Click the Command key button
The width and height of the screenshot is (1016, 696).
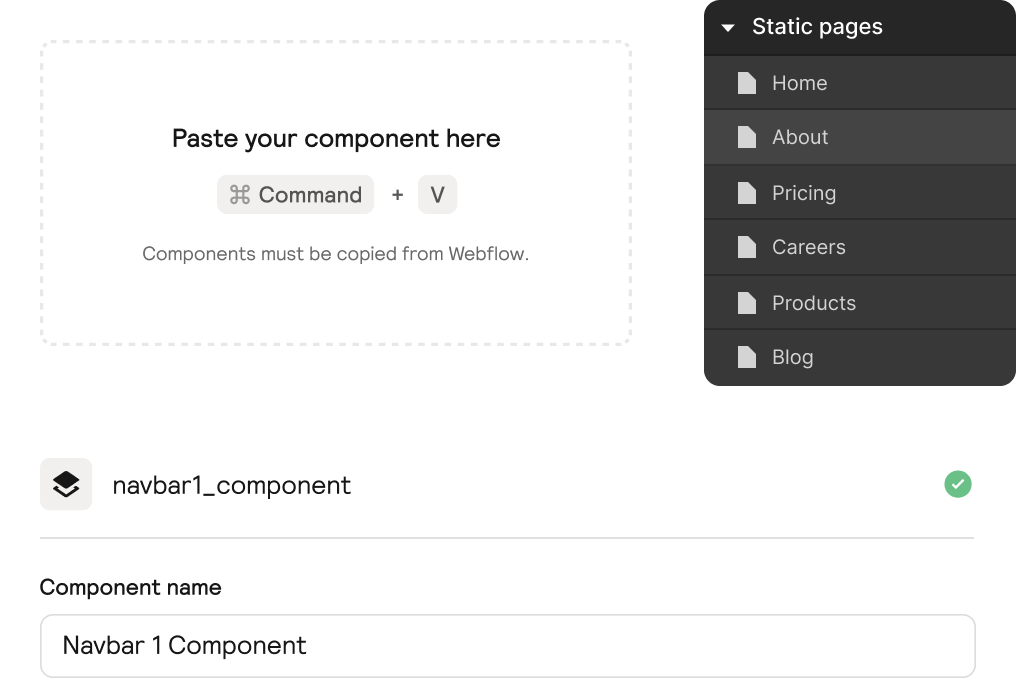point(295,194)
